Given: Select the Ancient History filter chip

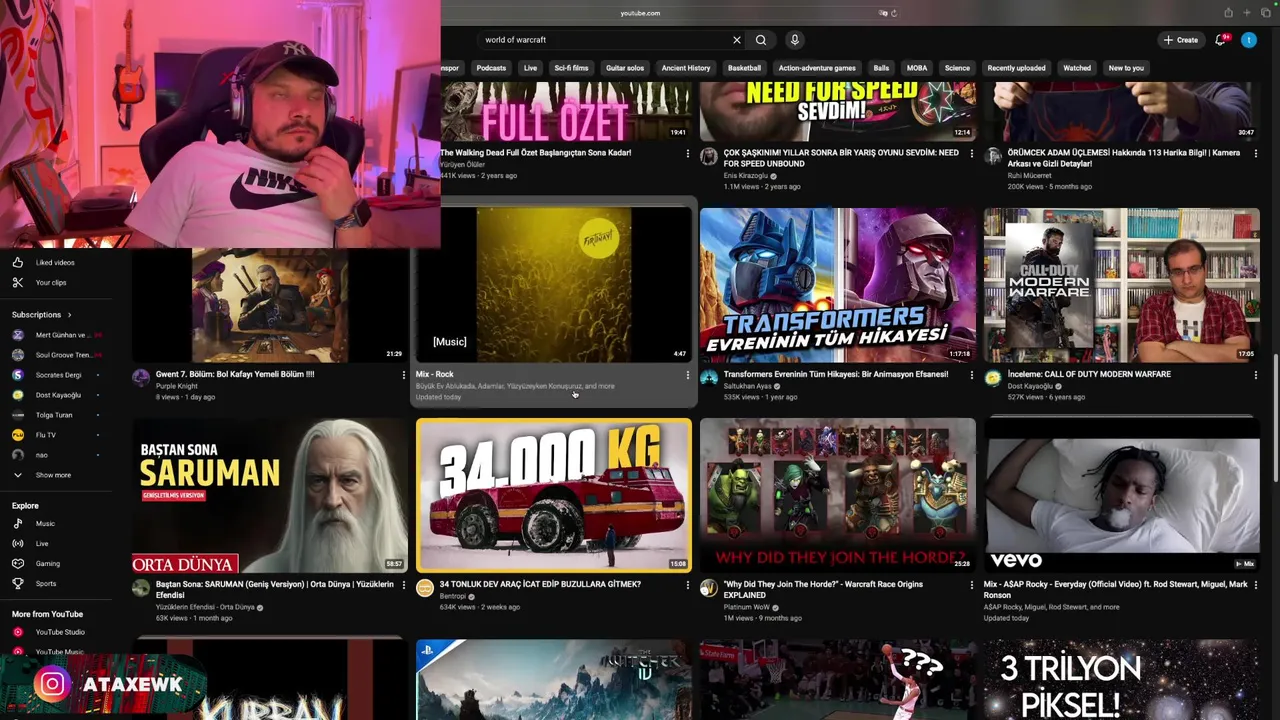Looking at the screenshot, I should point(686,68).
